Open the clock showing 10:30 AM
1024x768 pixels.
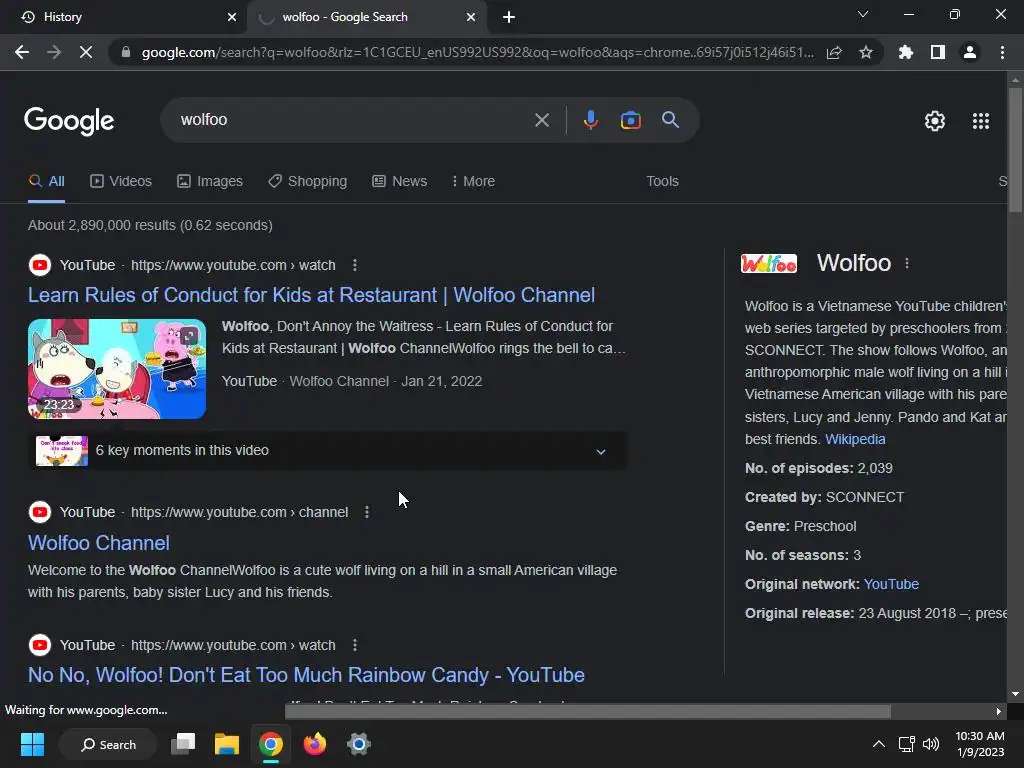tap(980, 744)
